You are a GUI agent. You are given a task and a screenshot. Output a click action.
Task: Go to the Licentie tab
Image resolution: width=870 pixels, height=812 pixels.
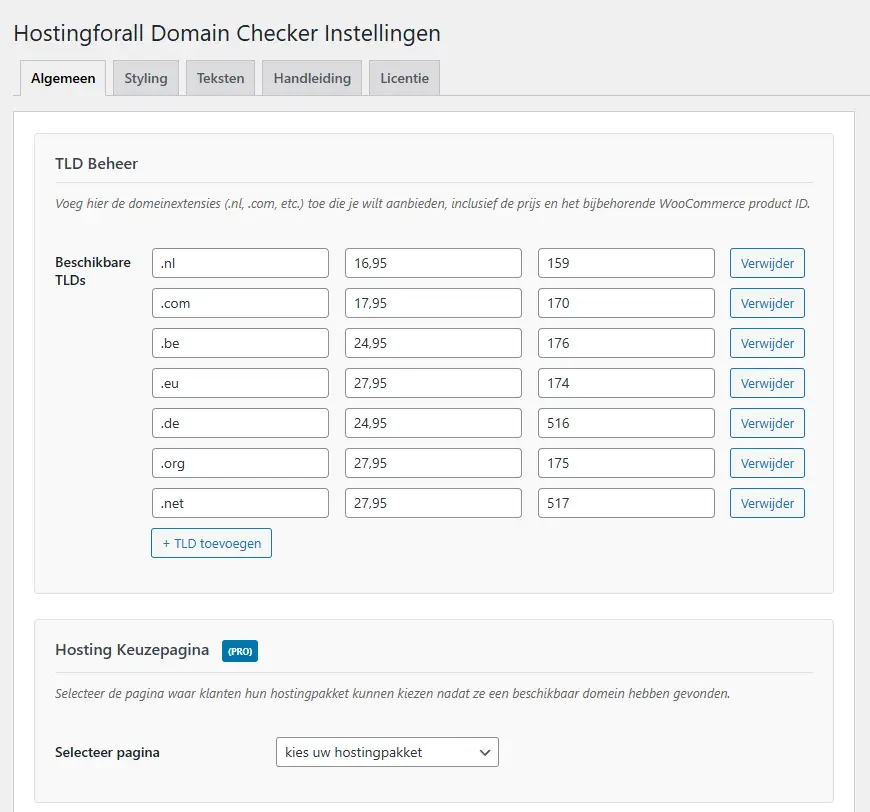pyautogui.click(x=404, y=78)
